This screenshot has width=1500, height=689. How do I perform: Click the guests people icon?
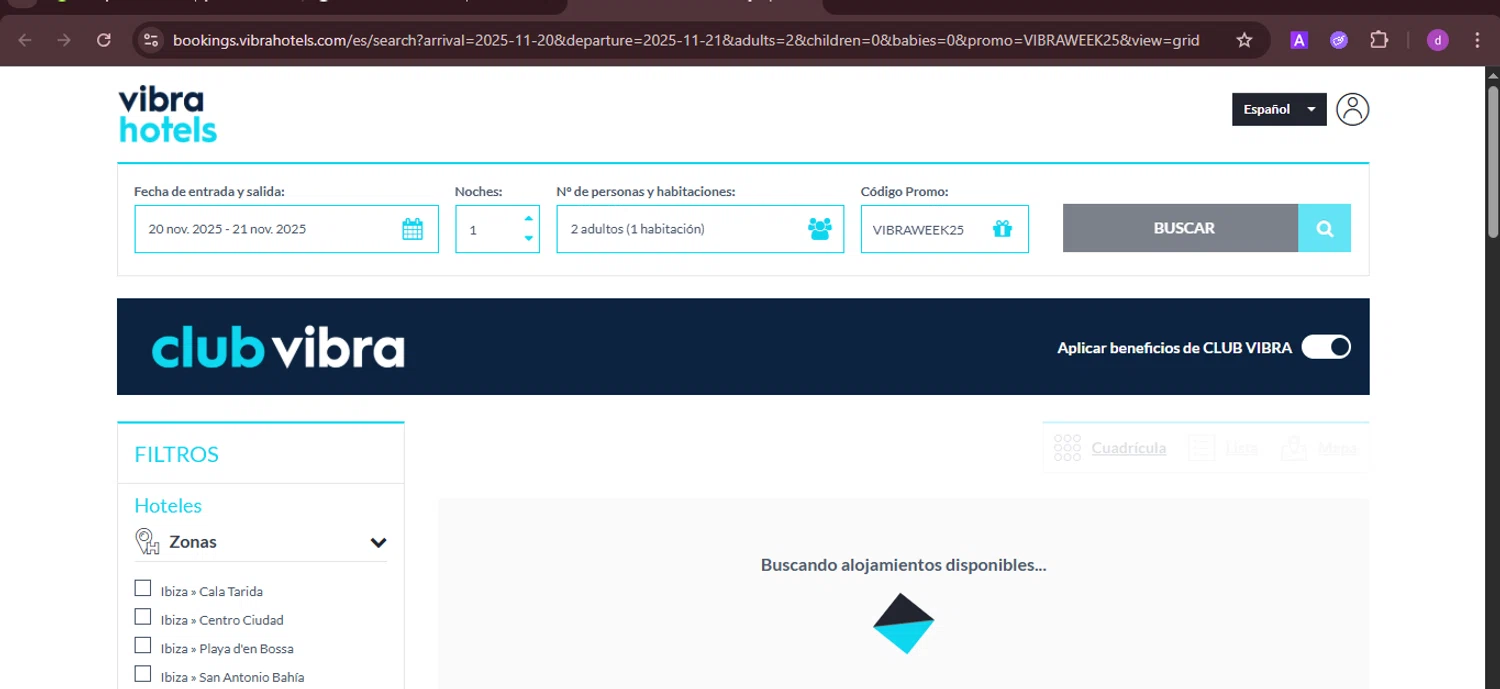pos(819,229)
